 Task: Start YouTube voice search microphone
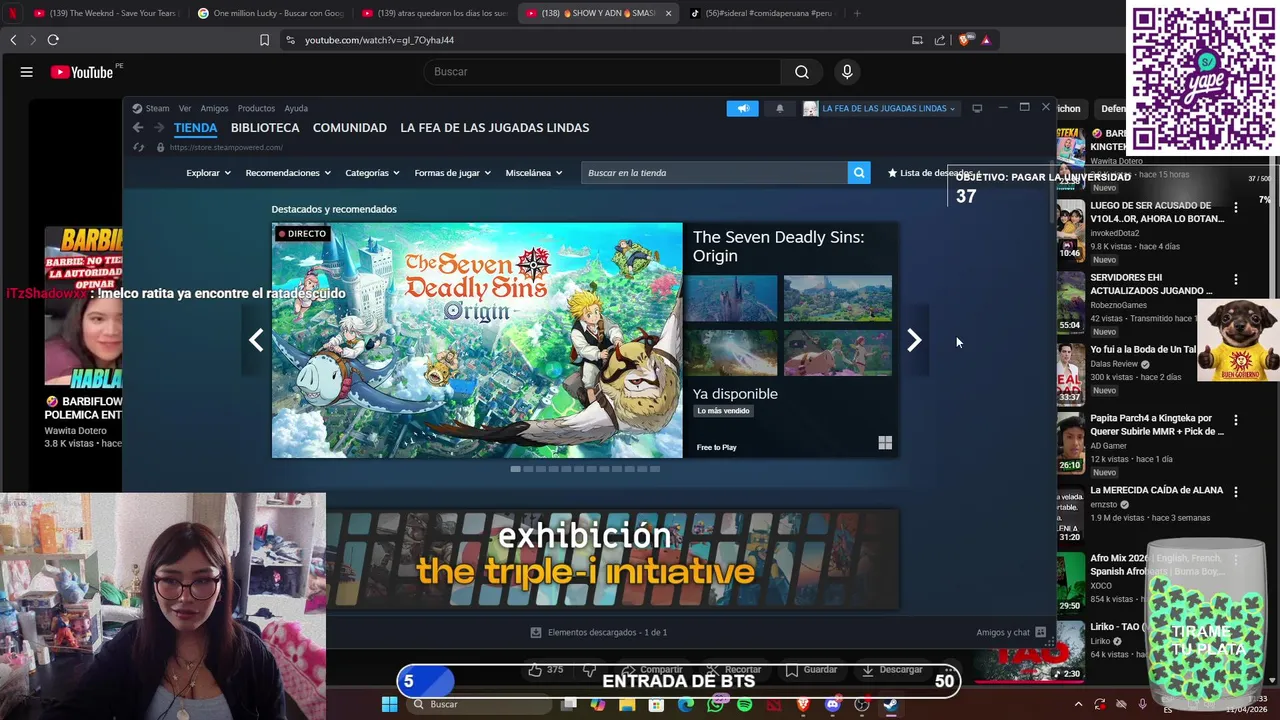pyautogui.click(x=847, y=72)
